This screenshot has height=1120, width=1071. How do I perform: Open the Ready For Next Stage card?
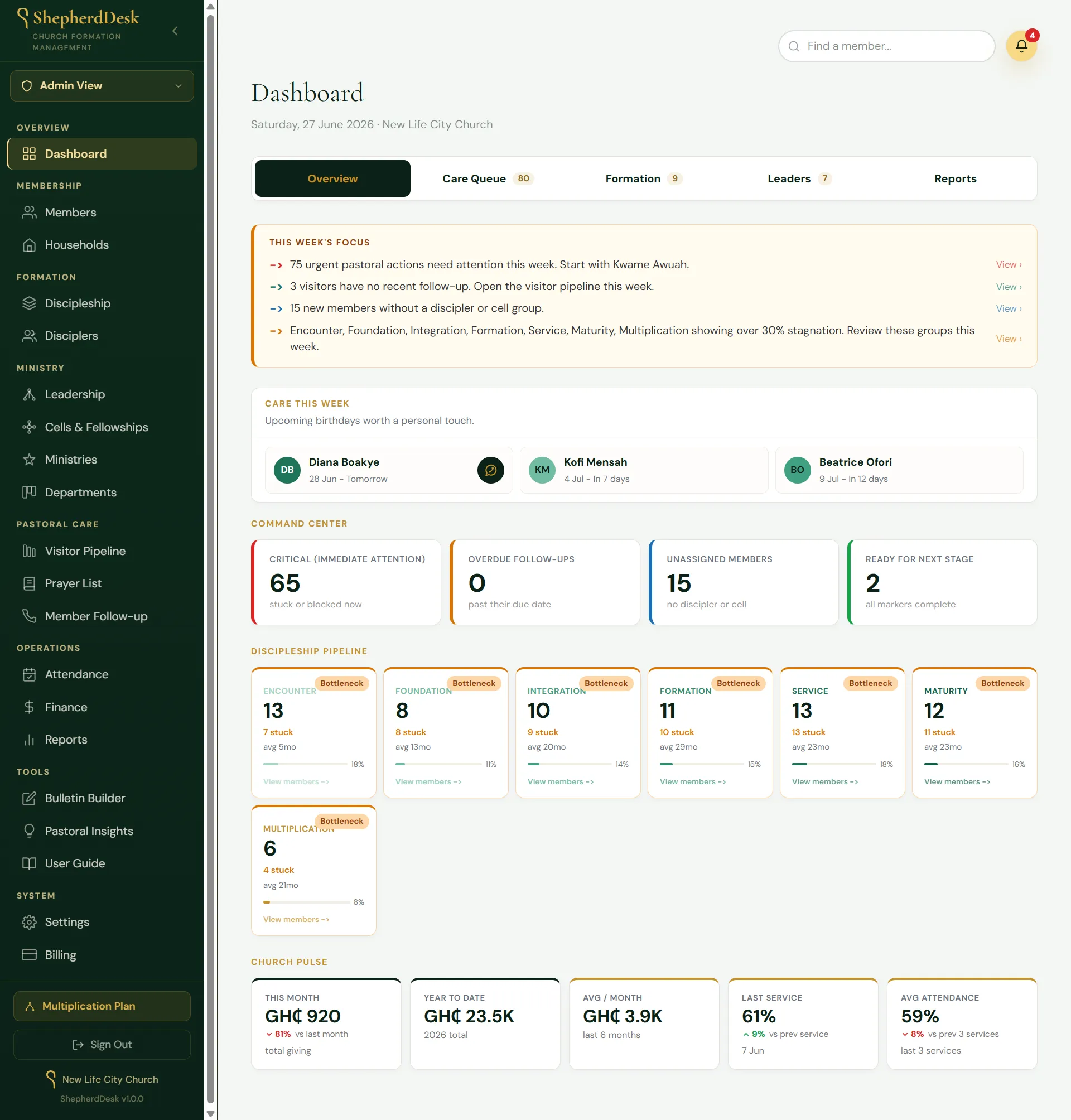point(942,582)
